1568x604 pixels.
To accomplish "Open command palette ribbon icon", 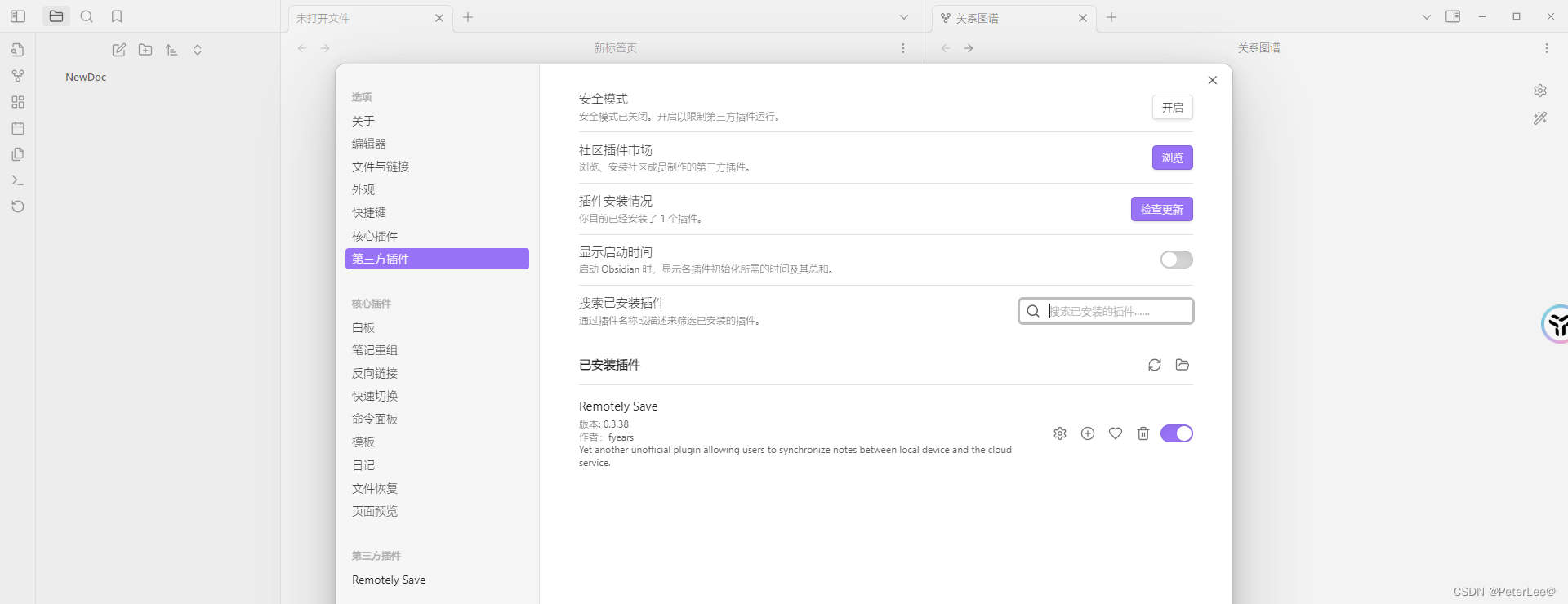I will [18, 180].
